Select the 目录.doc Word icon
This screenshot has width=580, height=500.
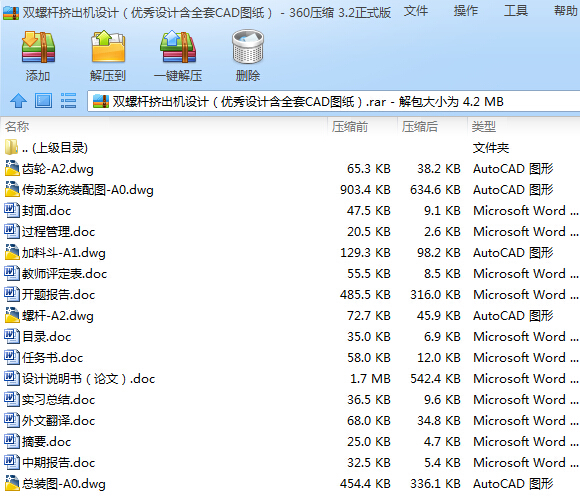pyautogui.click(x=12, y=336)
